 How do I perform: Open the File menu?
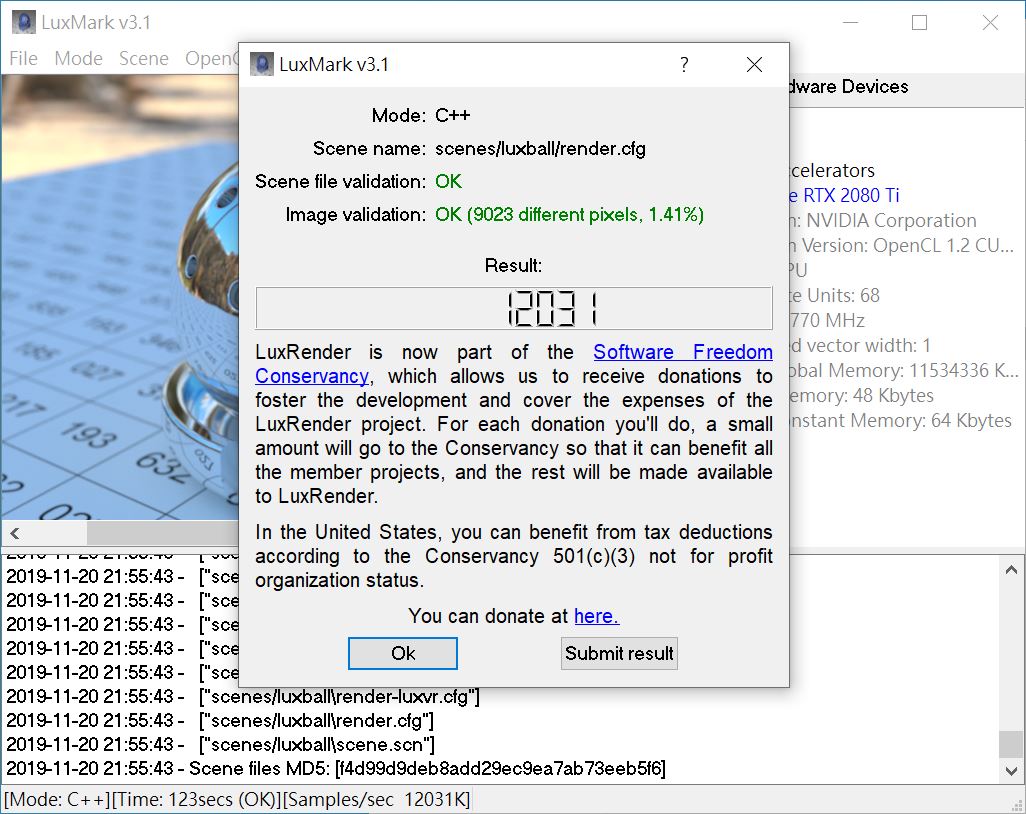[23, 58]
